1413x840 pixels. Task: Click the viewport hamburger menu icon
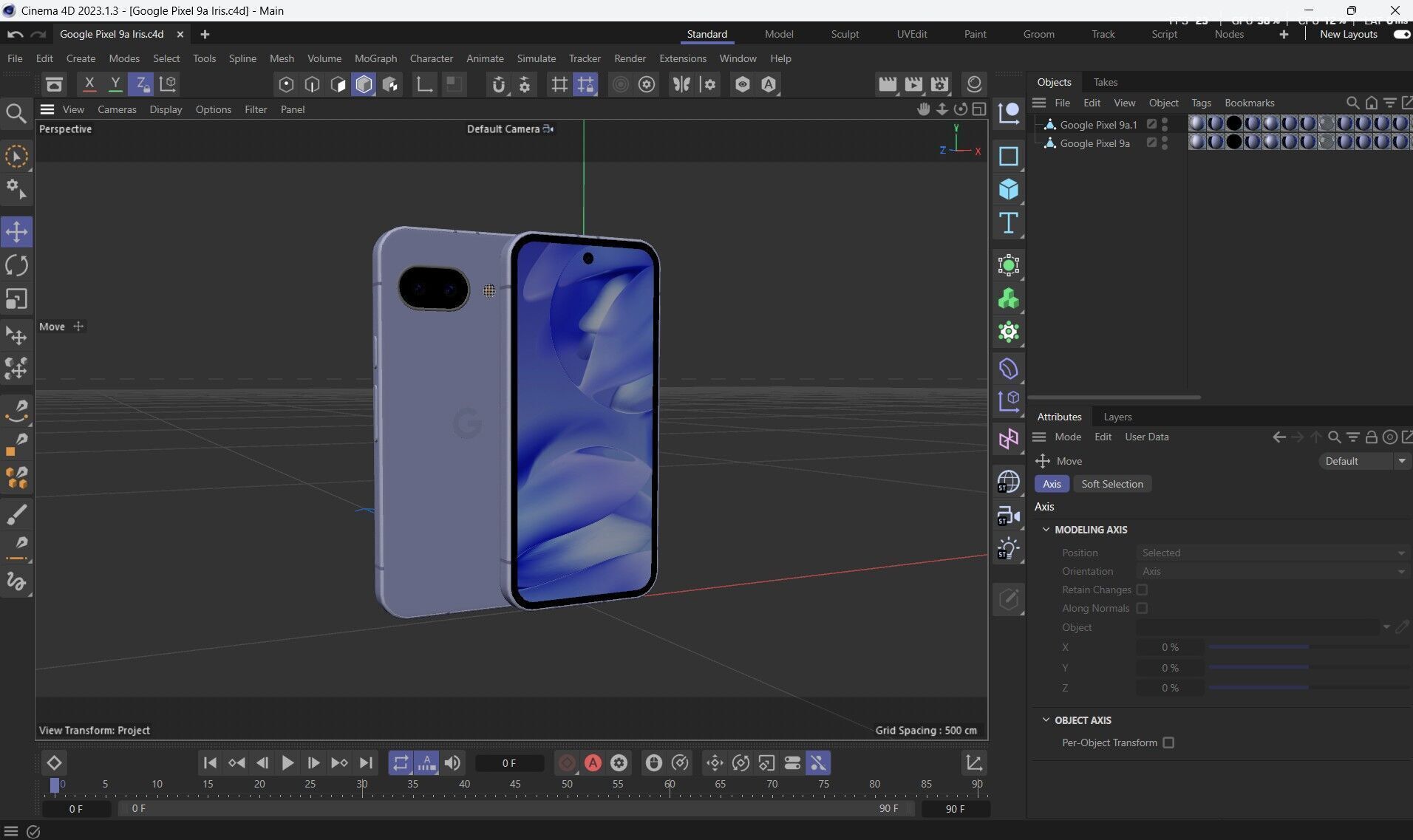click(47, 109)
